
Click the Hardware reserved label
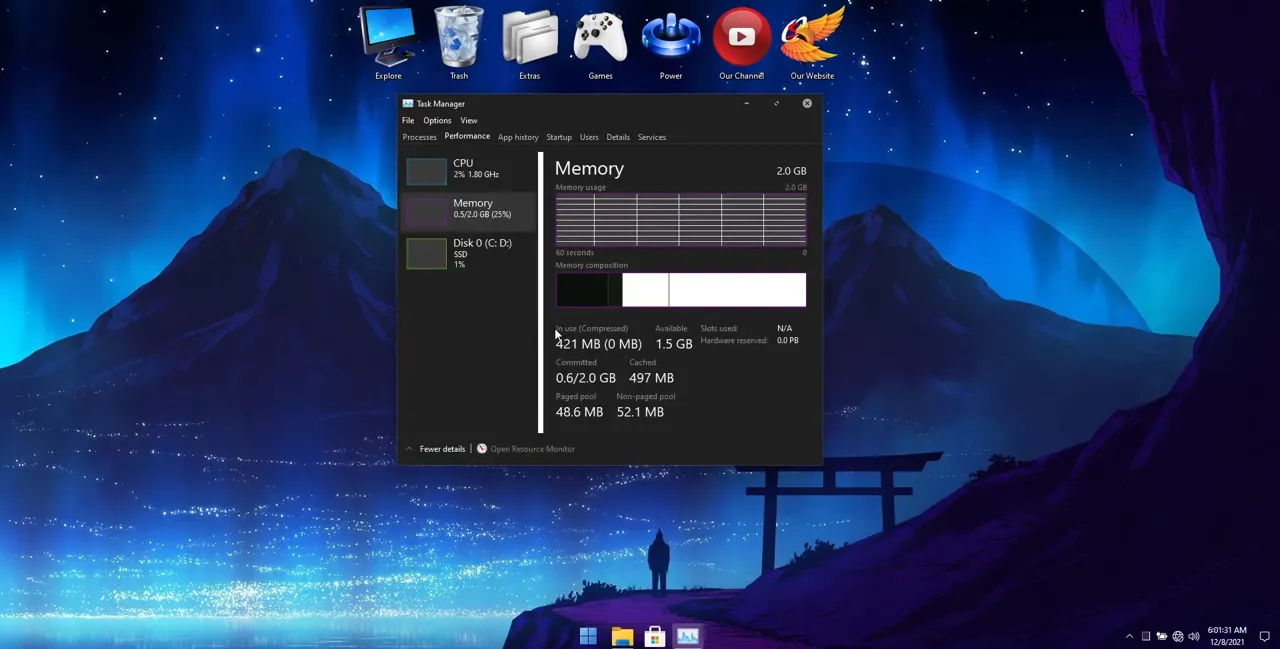click(x=734, y=340)
